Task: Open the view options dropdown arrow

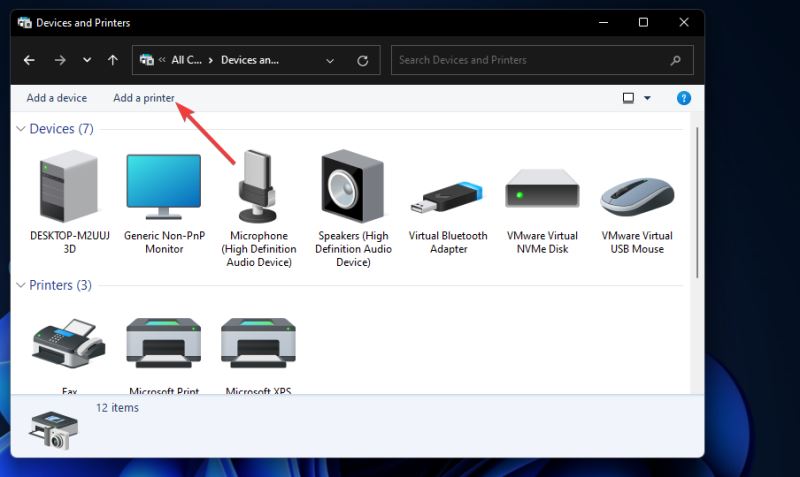Action: click(x=647, y=98)
